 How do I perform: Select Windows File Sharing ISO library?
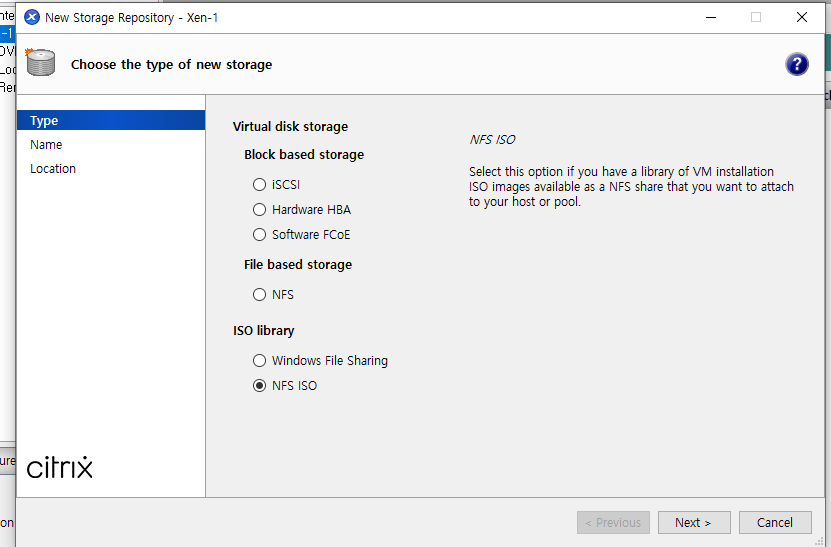tap(260, 361)
